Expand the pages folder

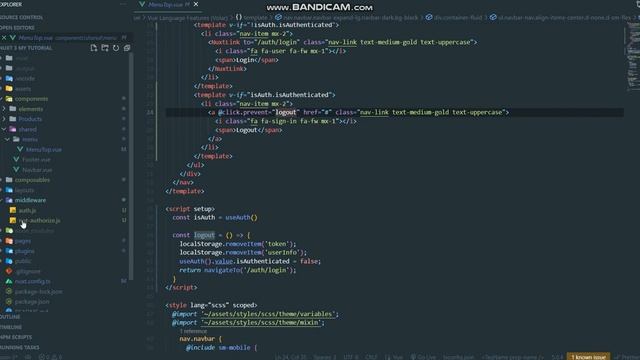22,241
